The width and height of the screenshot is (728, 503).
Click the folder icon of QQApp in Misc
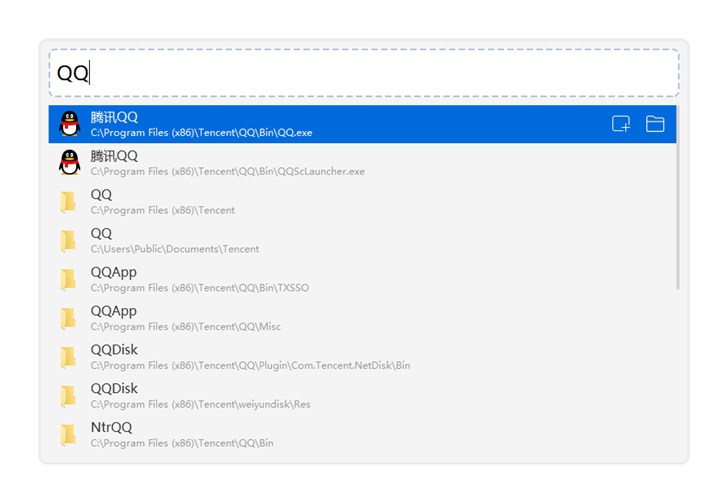click(68, 319)
